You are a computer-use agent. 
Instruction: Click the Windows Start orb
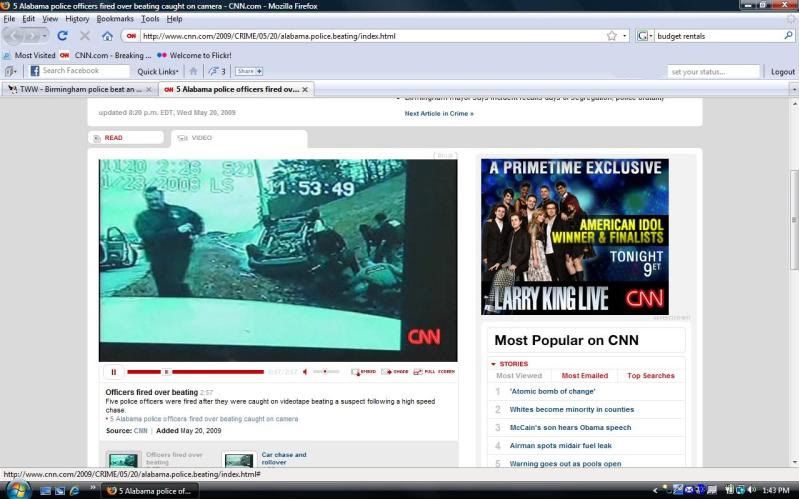[x=17, y=490]
